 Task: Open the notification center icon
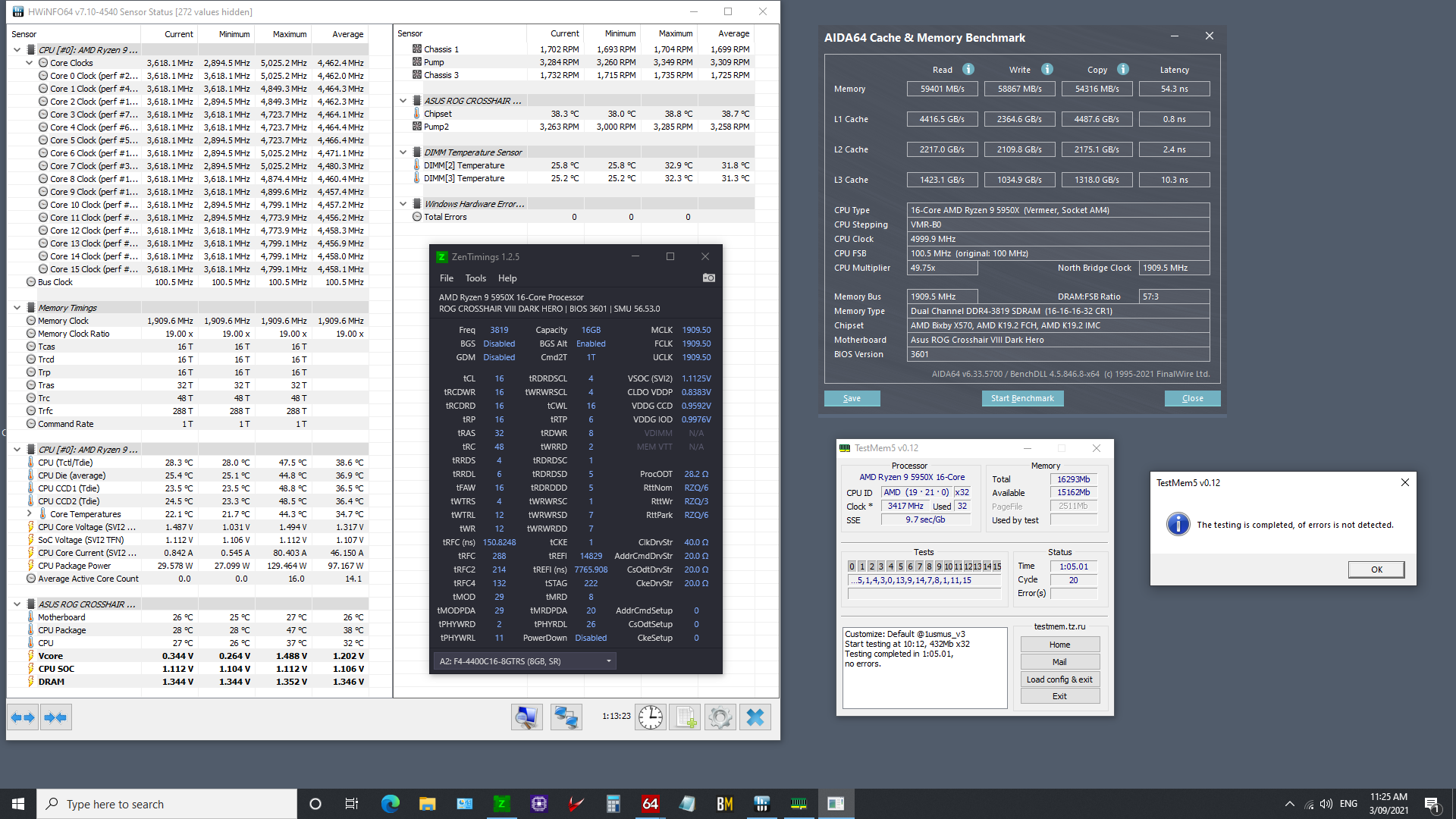(x=1432, y=804)
